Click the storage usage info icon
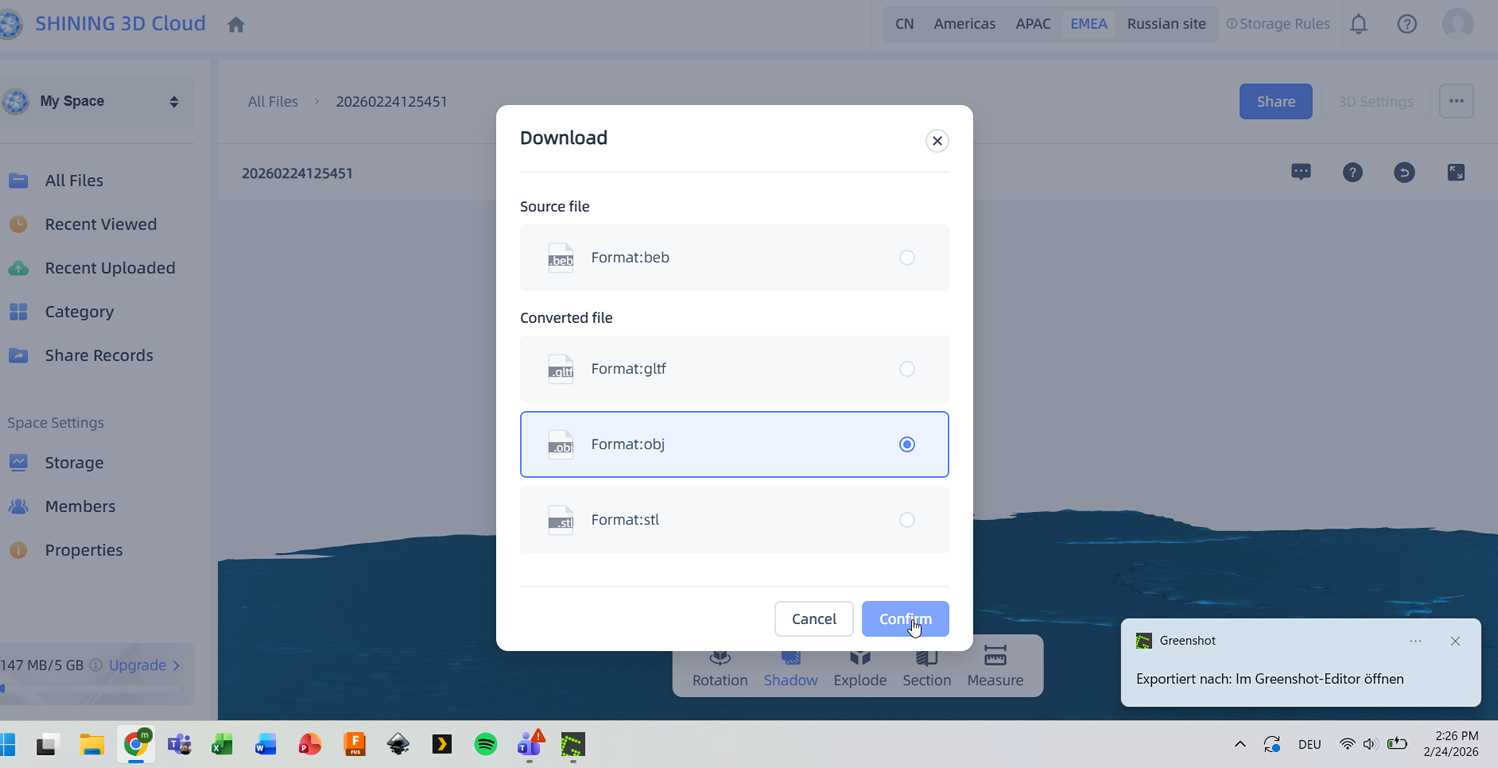Screen dimensions: 1498x768 tap(96, 665)
